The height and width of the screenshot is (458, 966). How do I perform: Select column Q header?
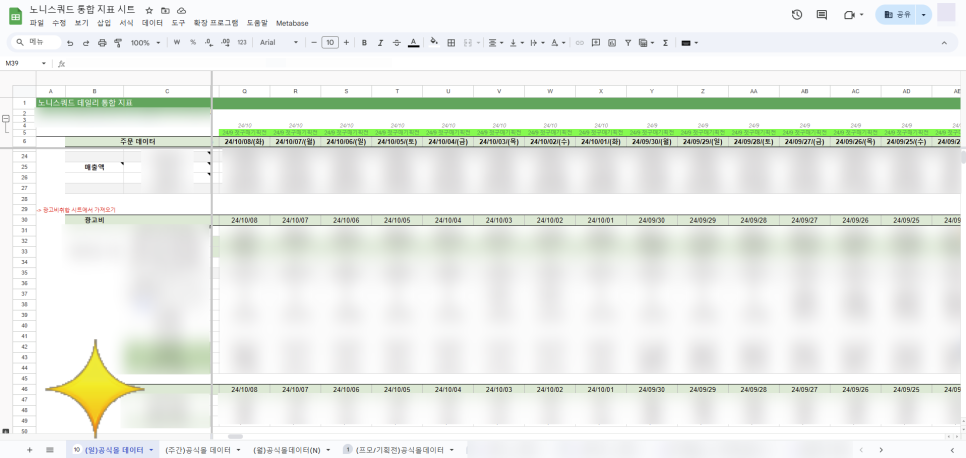[245, 91]
